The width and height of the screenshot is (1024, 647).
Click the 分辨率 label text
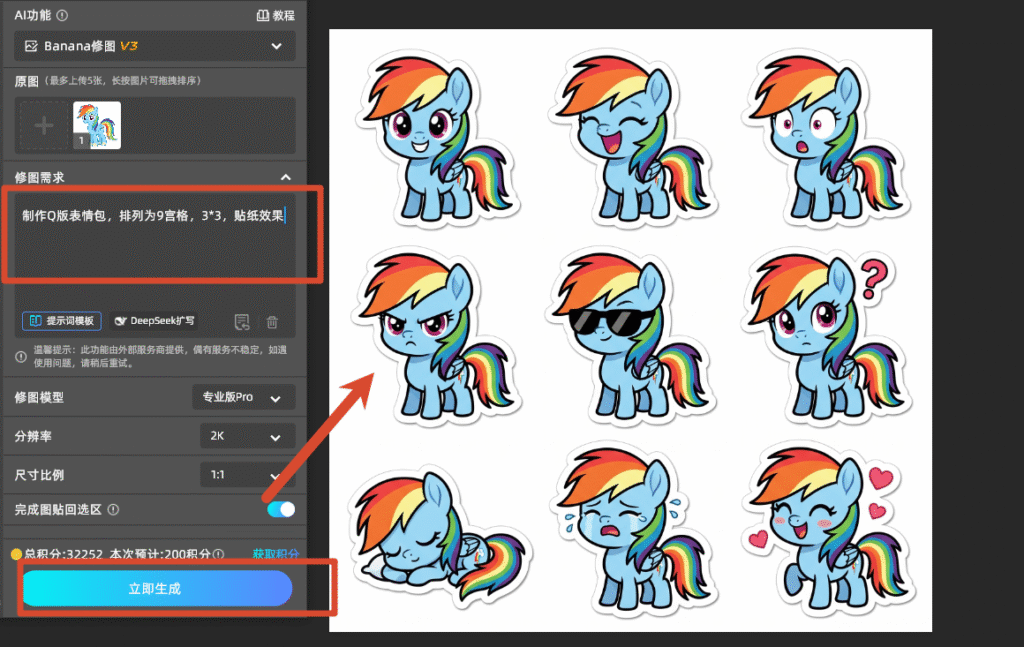pyautogui.click(x=33, y=436)
